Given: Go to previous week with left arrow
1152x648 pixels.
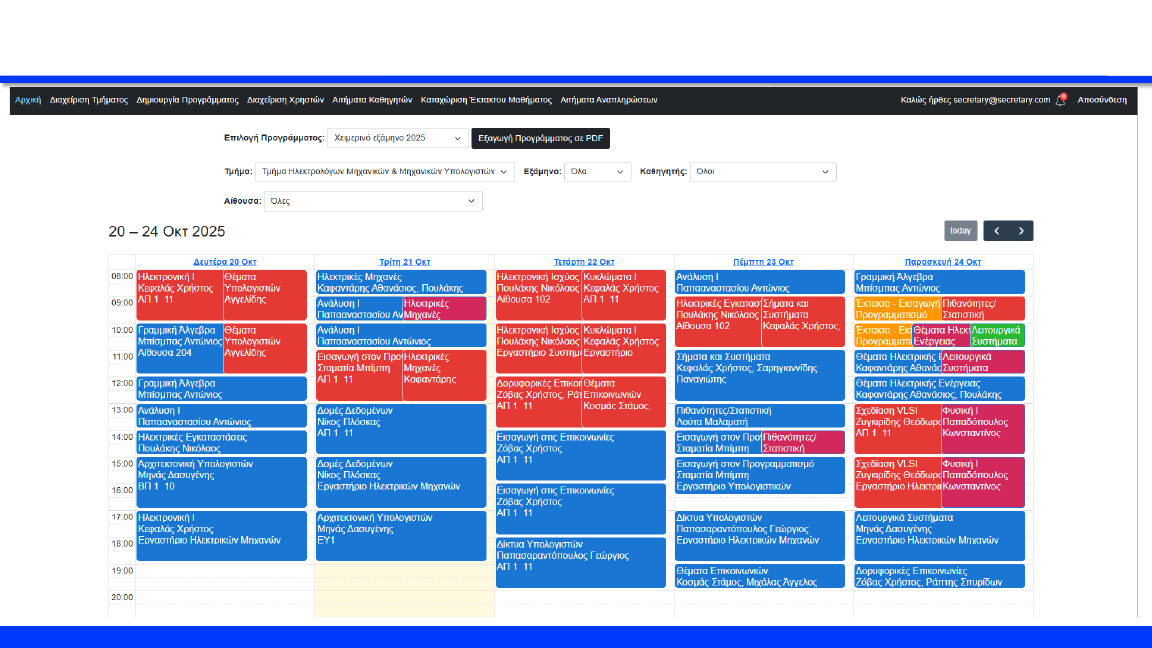Looking at the screenshot, I should point(996,231).
